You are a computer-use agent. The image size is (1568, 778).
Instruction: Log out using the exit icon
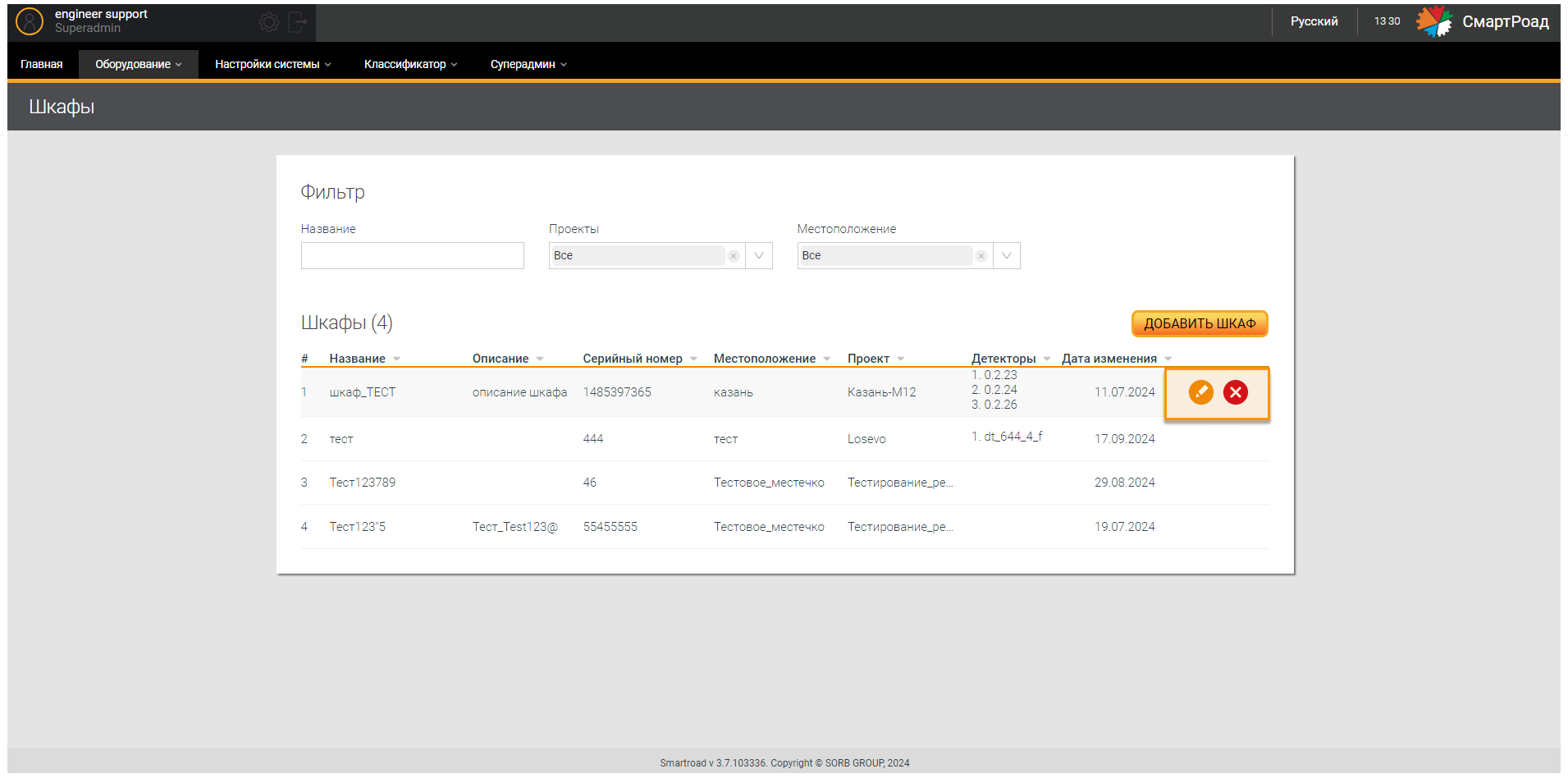tap(297, 22)
